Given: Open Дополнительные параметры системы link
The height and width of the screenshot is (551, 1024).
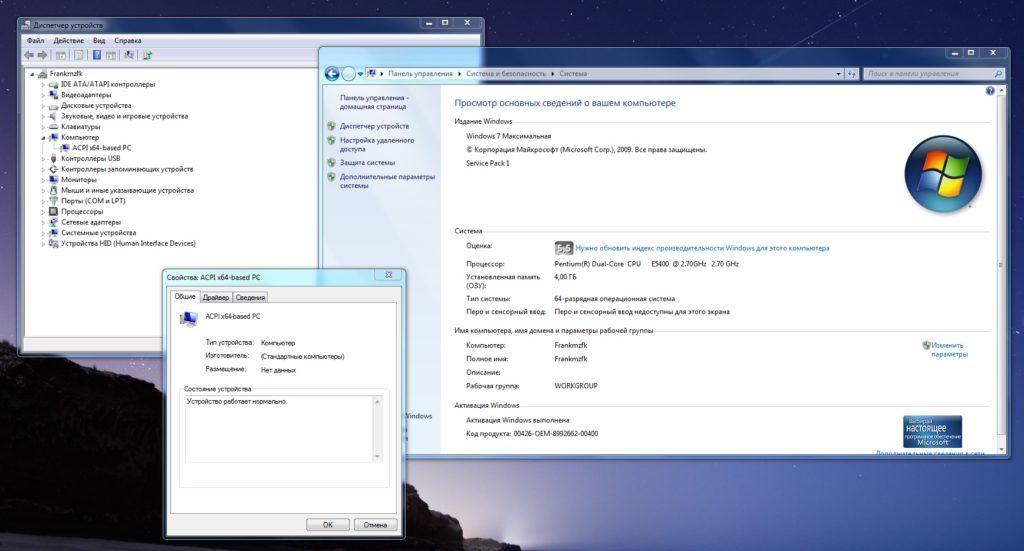Looking at the screenshot, I should (x=387, y=181).
